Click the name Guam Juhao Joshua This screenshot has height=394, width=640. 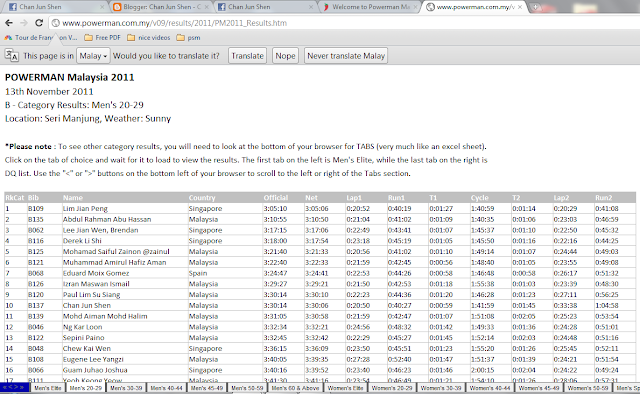pyautogui.click(x=95, y=370)
